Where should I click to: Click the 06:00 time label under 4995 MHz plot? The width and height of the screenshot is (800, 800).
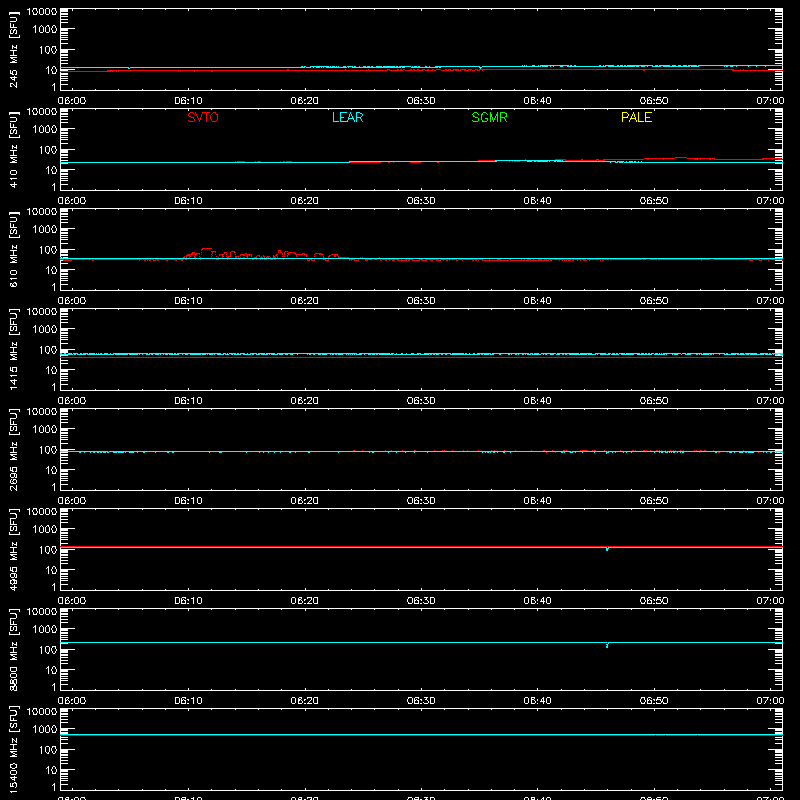pos(72,601)
